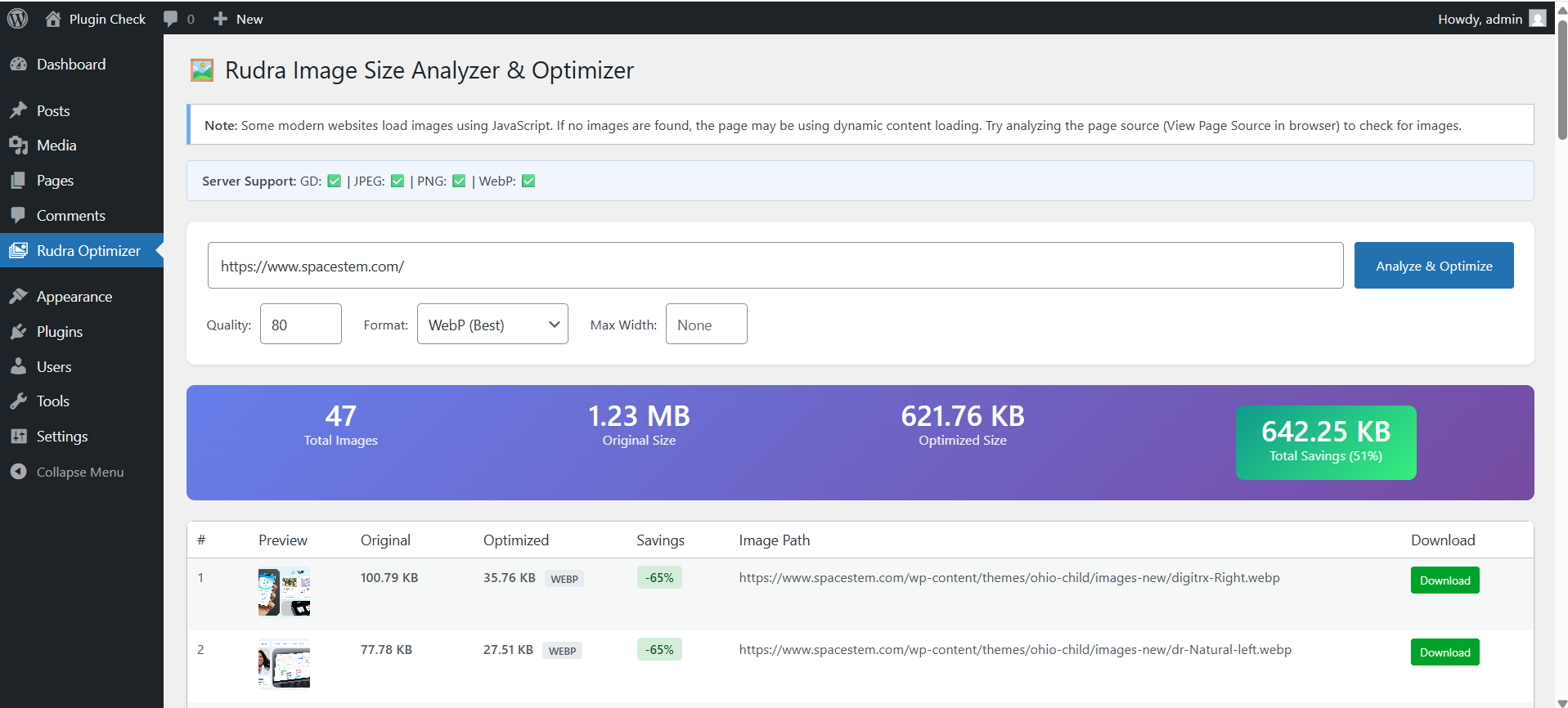Open the Format dropdown WebP (Best)
The width and height of the screenshot is (1568, 708).
(492, 325)
